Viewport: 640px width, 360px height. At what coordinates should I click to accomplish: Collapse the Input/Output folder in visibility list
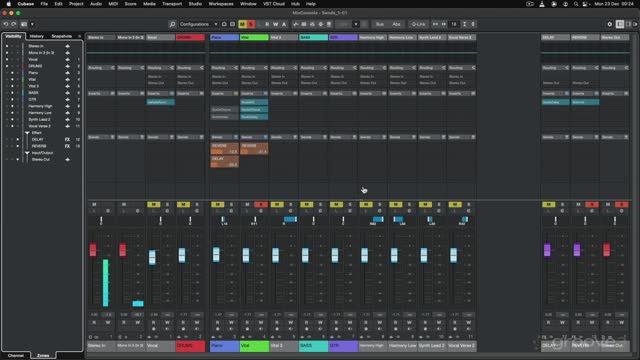coord(27,153)
